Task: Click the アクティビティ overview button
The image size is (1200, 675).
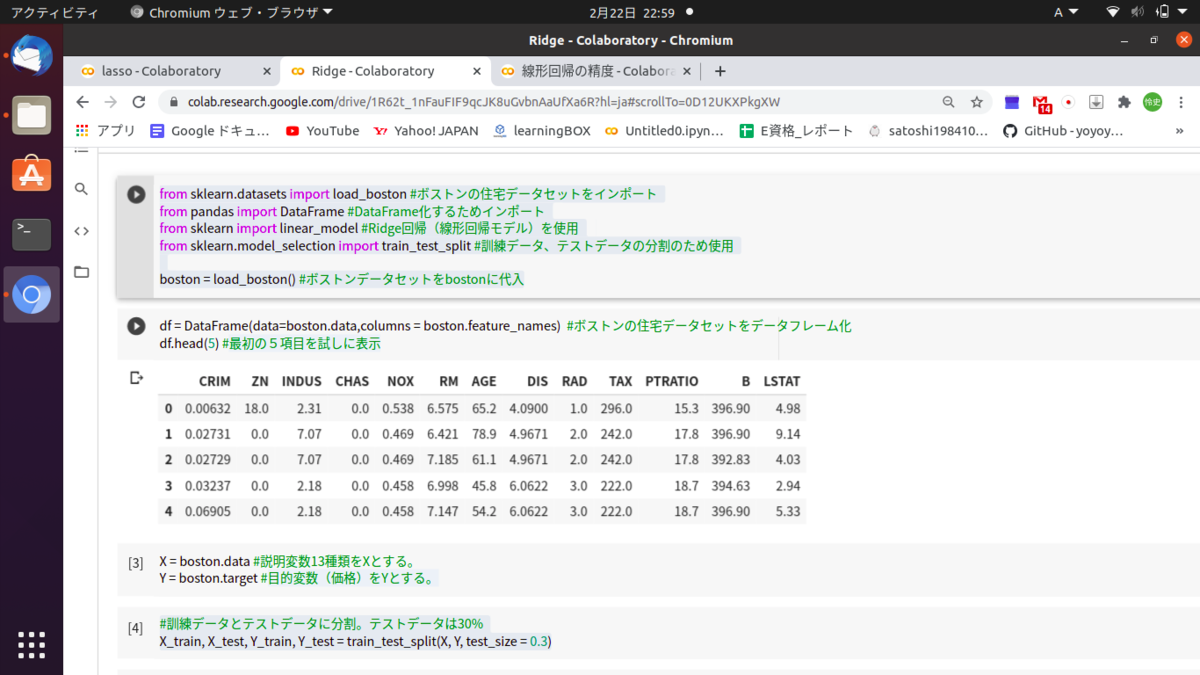Action: click(x=54, y=12)
